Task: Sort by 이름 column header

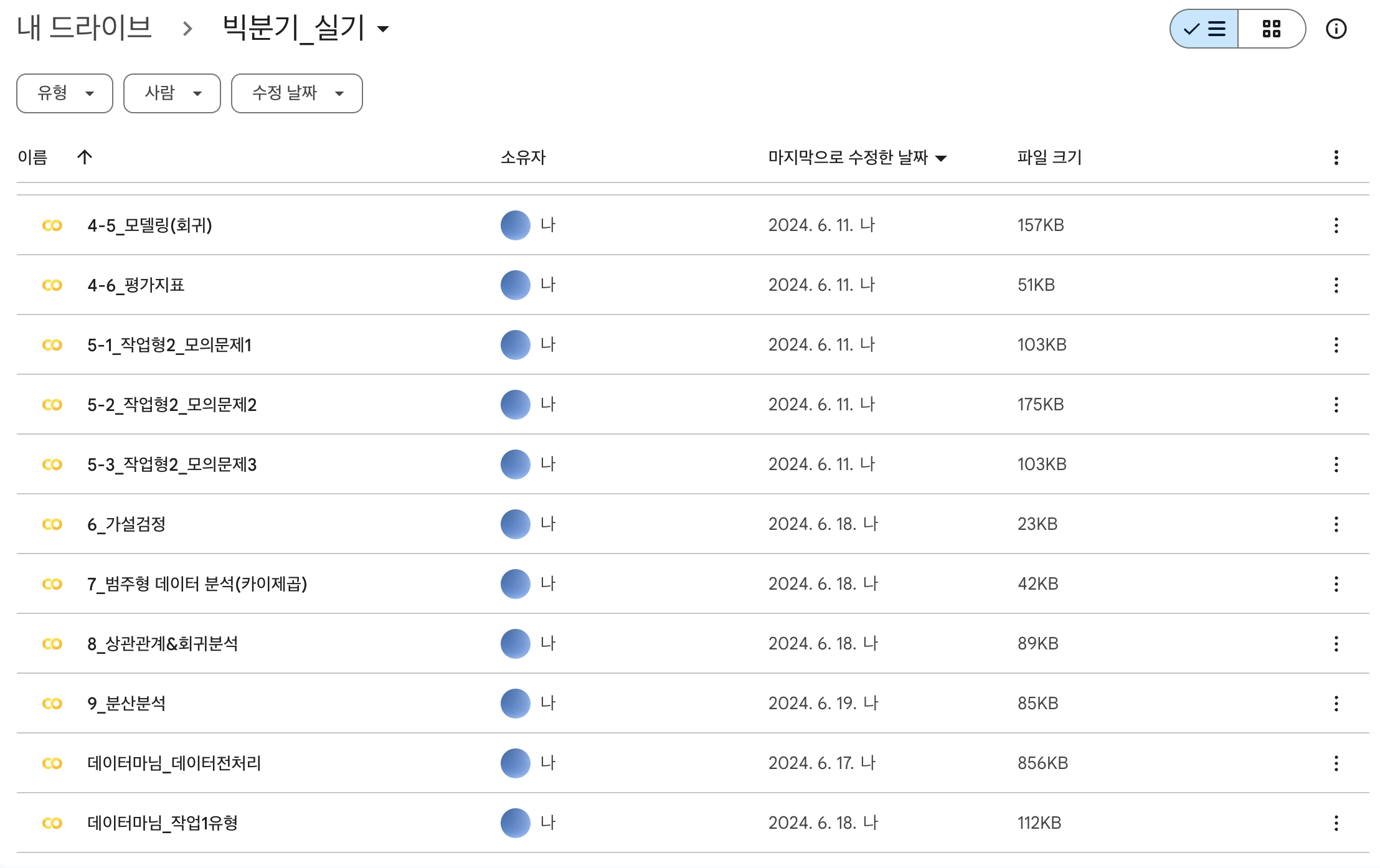Action: (x=32, y=158)
